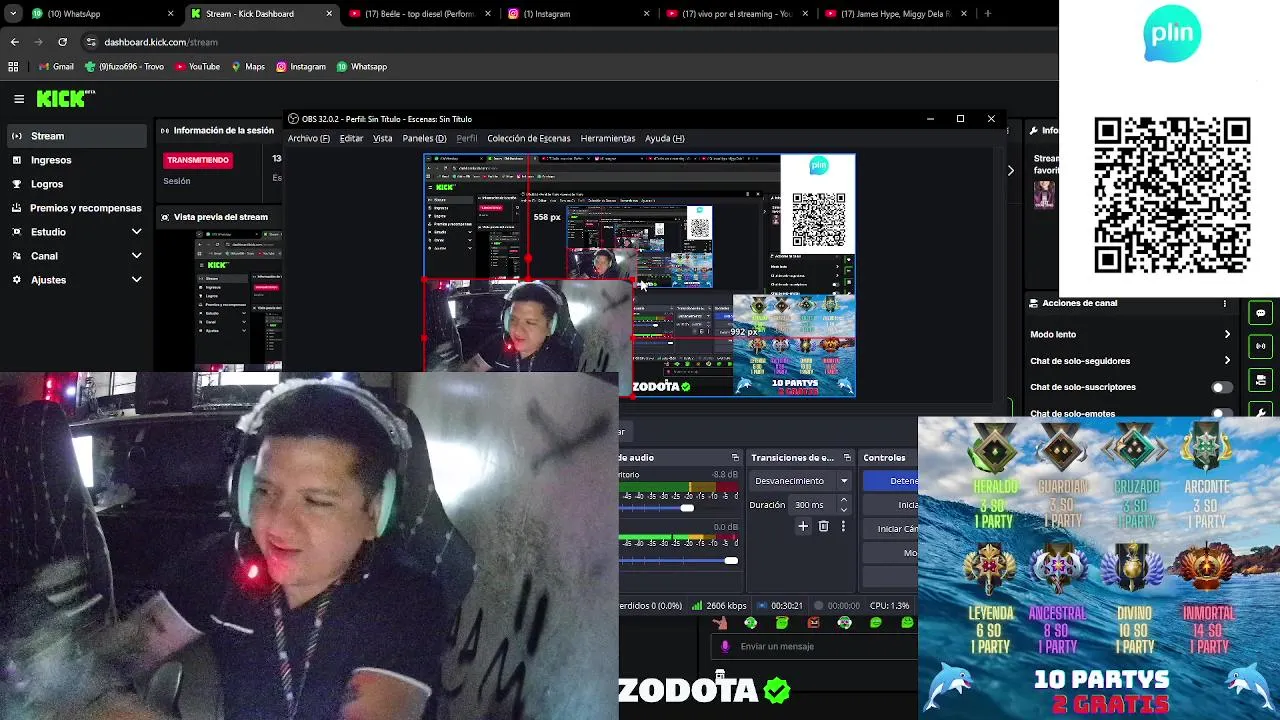This screenshot has width=1280, height=720.
Task: Switch to the (1) Instagram tab
Action: pyautogui.click(x=578, y=14)
